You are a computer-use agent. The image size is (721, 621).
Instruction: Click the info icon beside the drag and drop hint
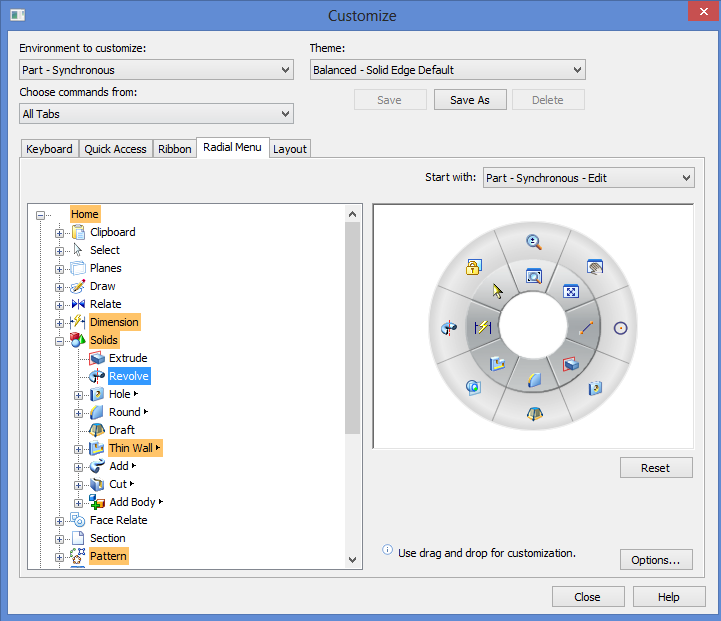tap(388, 550)
